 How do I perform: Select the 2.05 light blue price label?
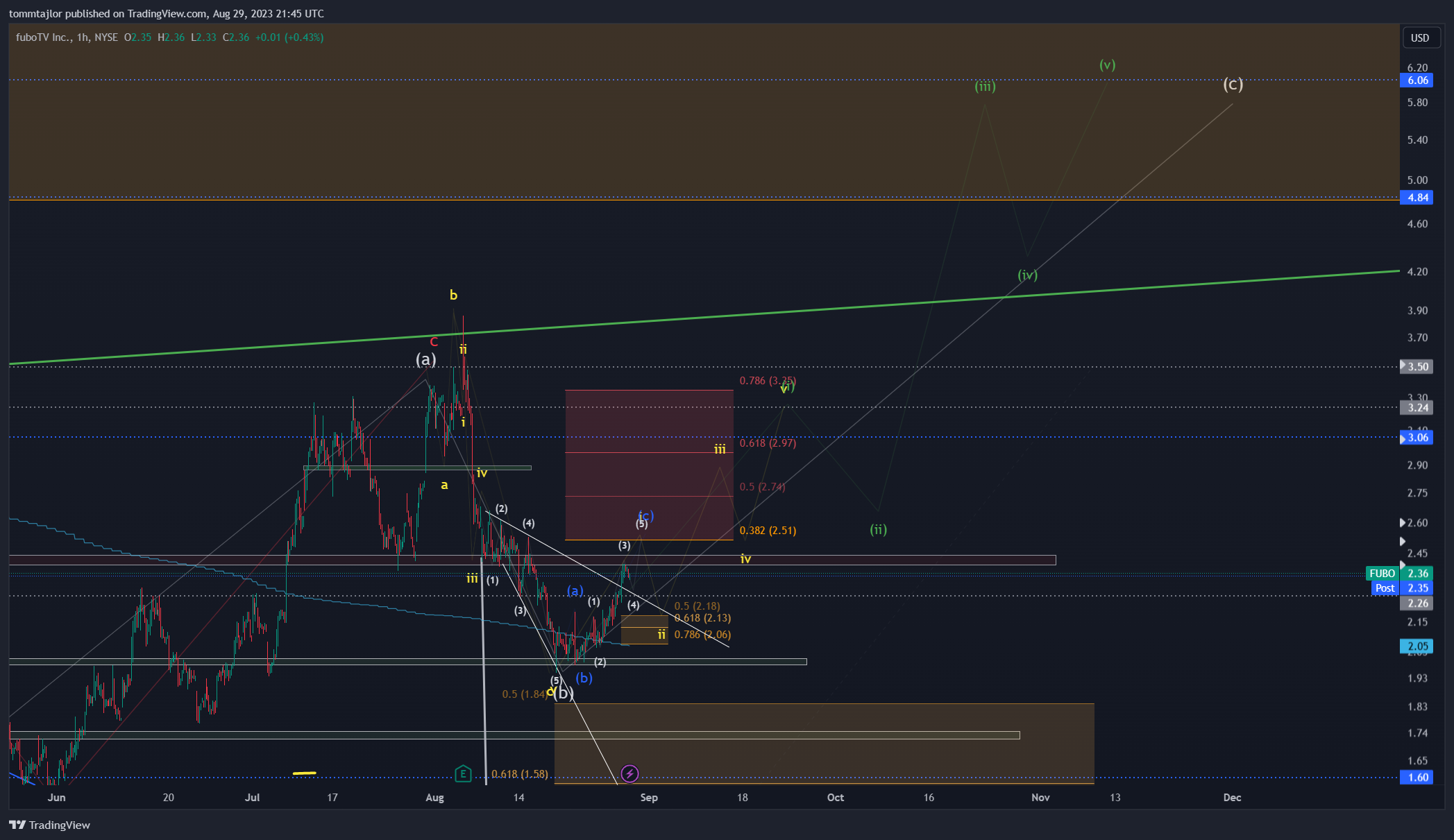tap(1417, 646)
